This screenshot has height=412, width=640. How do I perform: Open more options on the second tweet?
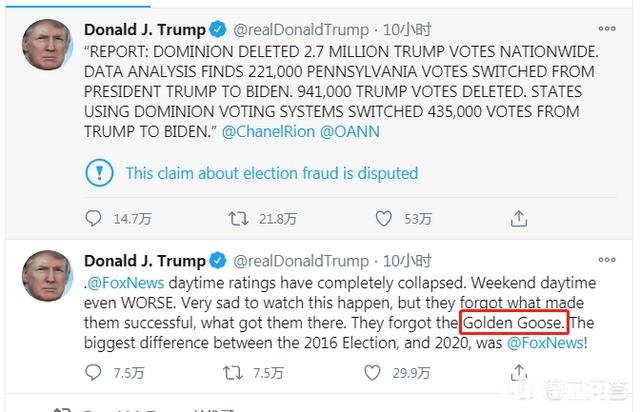coord(606,262)
